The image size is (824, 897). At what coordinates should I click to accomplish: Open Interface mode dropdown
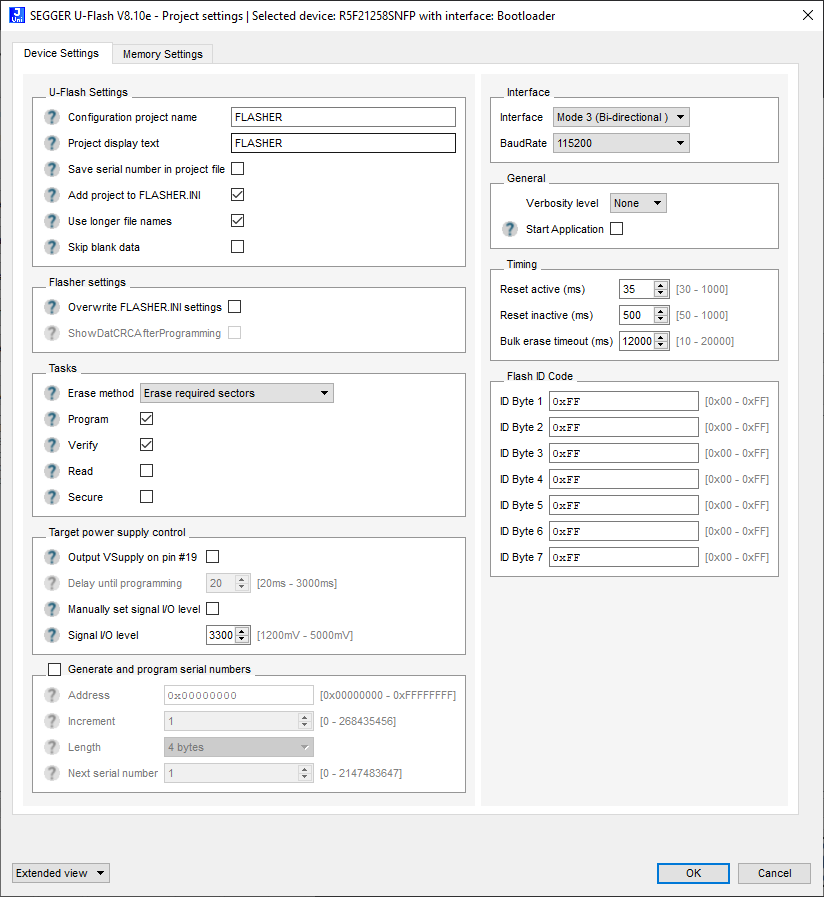click(621, 117)
